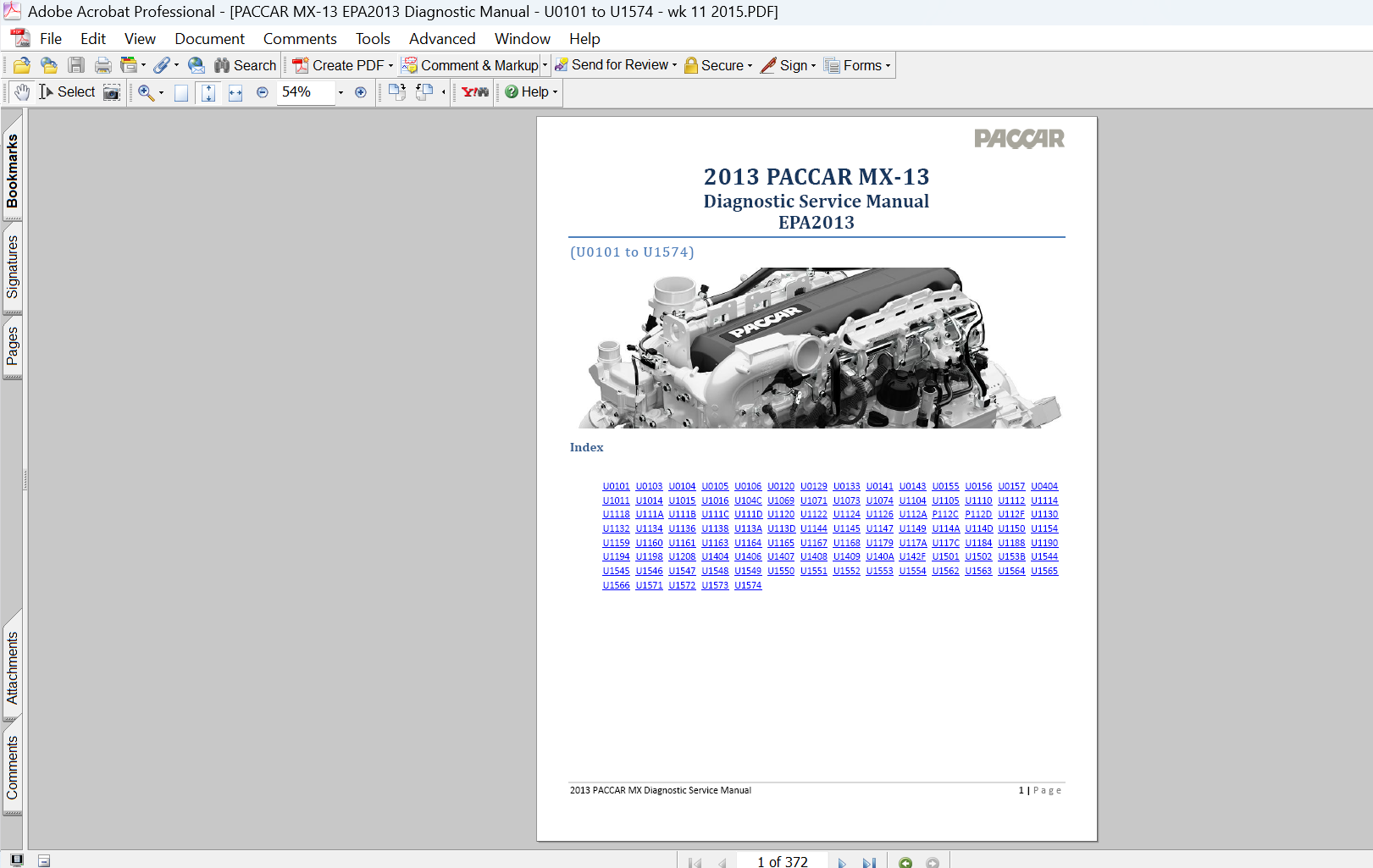This screenshot has width=1373, height=868.
Task: Open the Comments menu
Action: pos(300,39)
